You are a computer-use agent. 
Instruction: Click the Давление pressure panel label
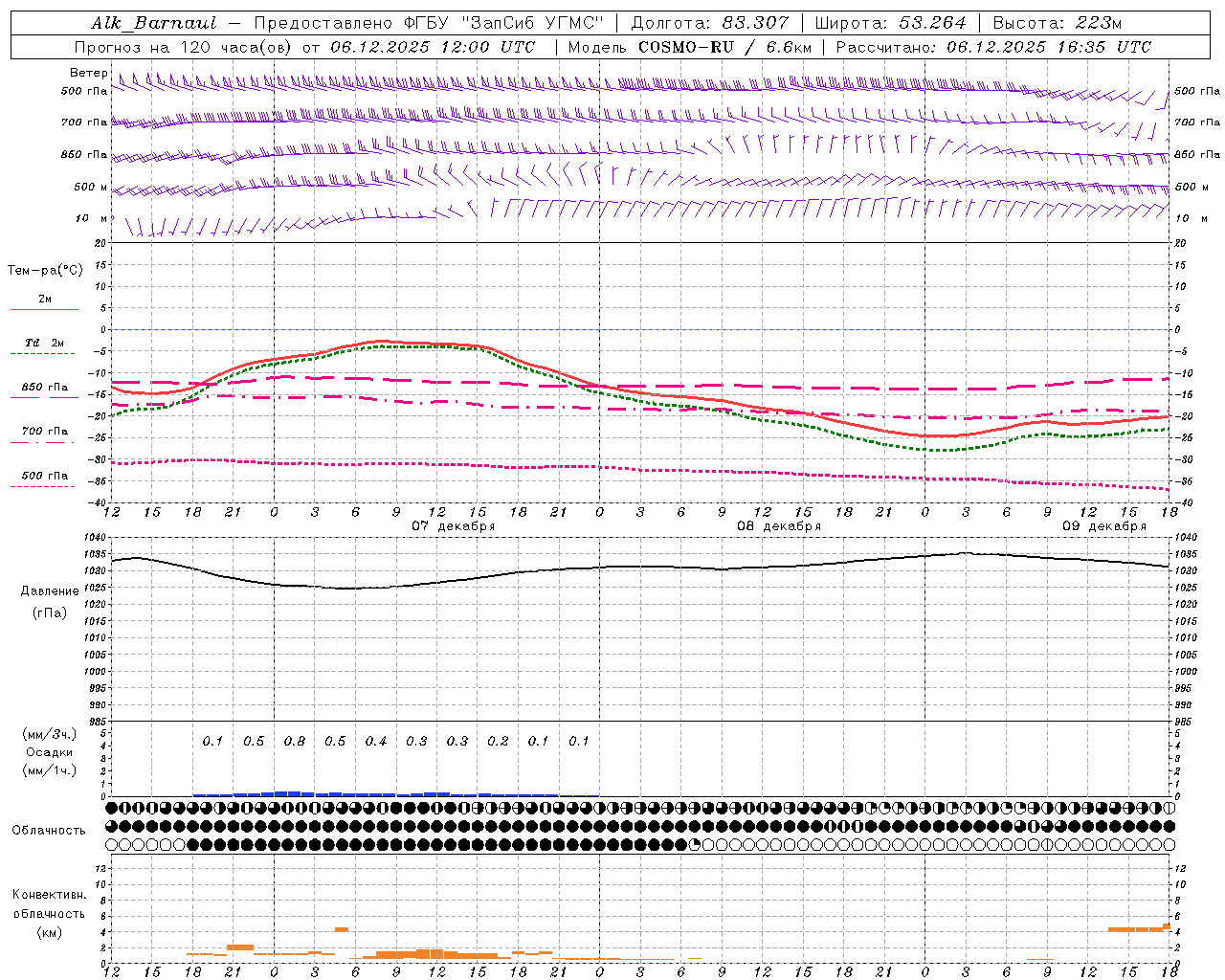tap(50, 591)
